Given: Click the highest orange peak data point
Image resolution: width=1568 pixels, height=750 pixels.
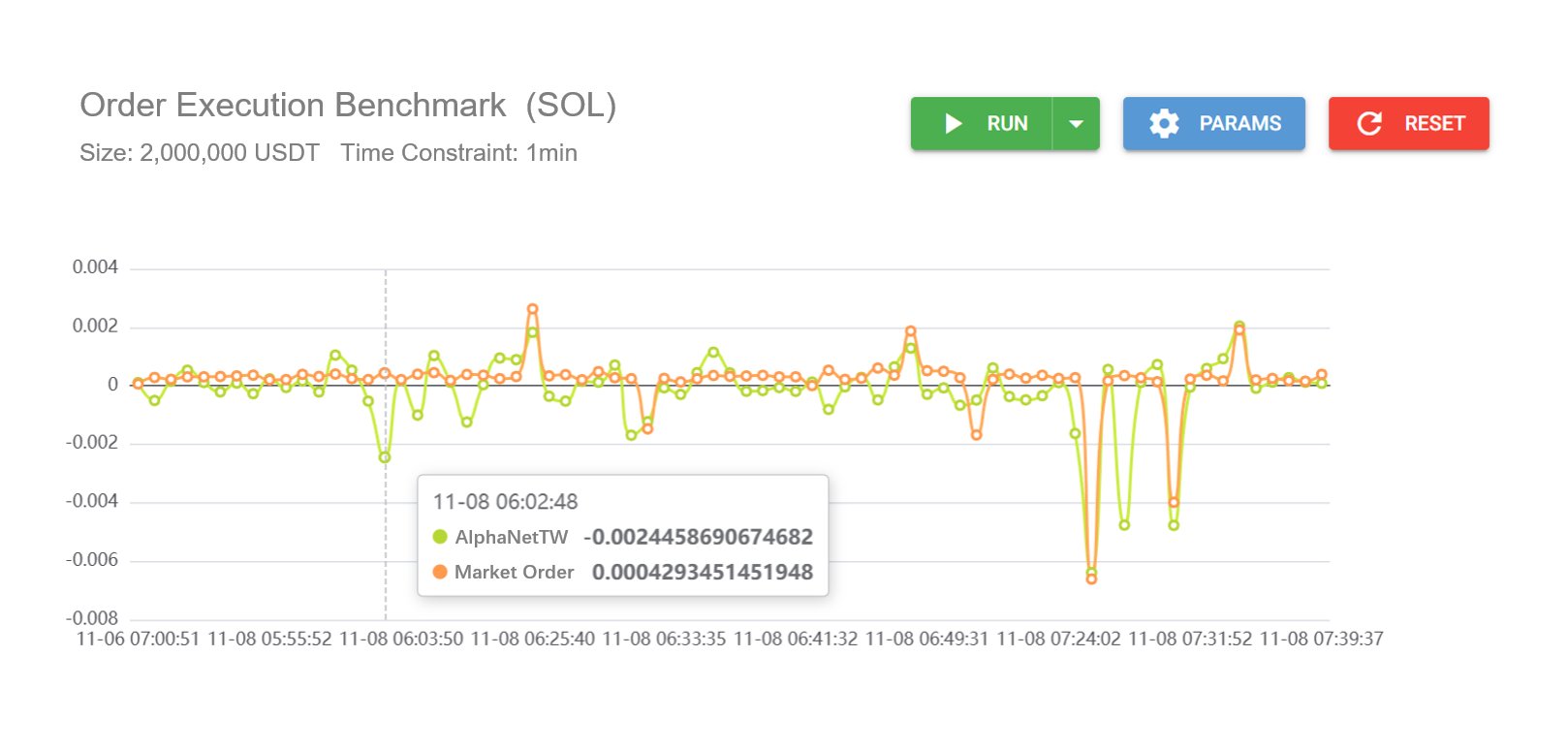Looking at the screenshot, I should point(532,309).
